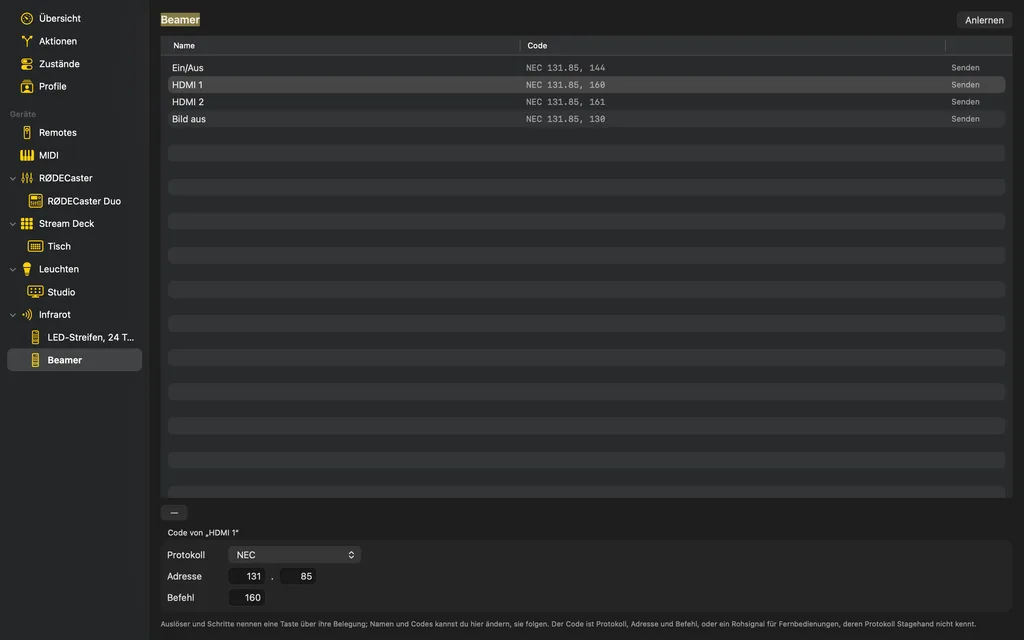1024x640 pixels.
Task: Select the Bild aus row name
Action: click(x=189, y=119)
